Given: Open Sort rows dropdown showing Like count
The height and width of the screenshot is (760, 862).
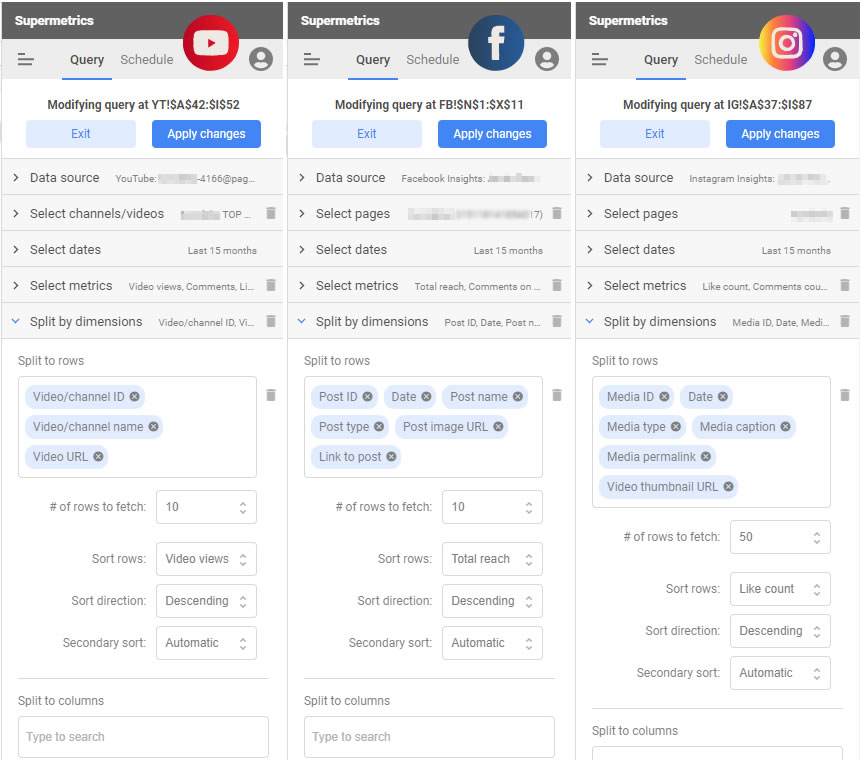Looking at the screenshot, I should pos(780,589).
